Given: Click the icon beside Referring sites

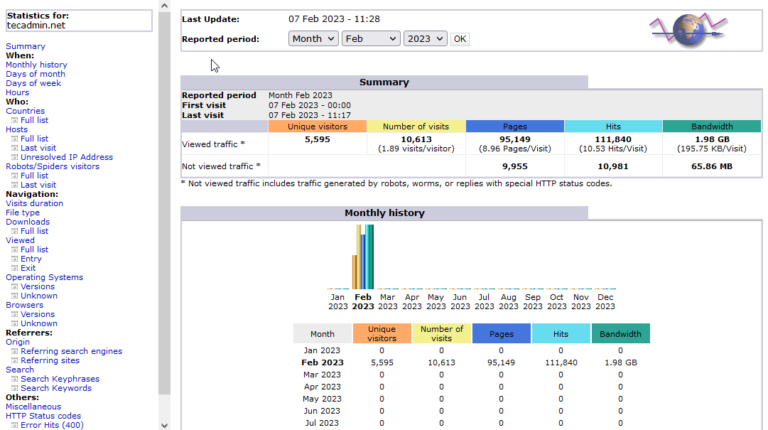Looking at the screenshot, I should (15, 360).
